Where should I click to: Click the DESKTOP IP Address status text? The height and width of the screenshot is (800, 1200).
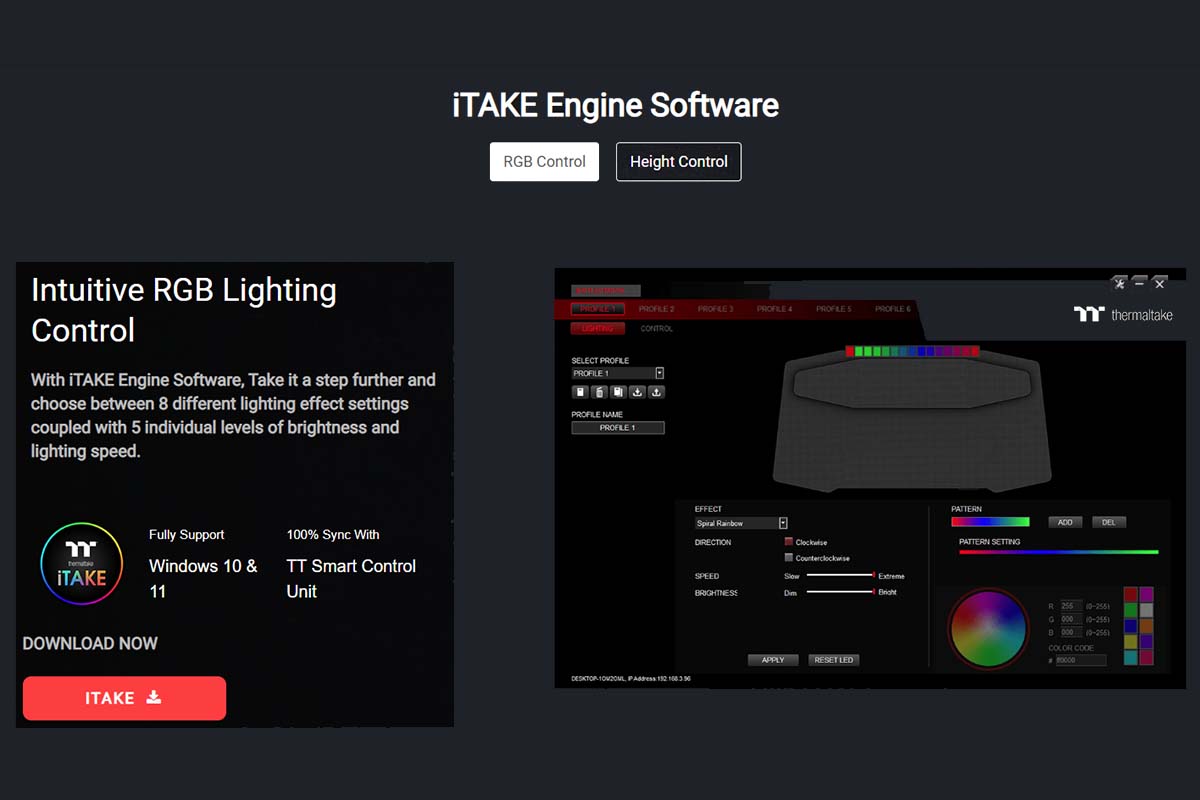click(x=631, y=679)
